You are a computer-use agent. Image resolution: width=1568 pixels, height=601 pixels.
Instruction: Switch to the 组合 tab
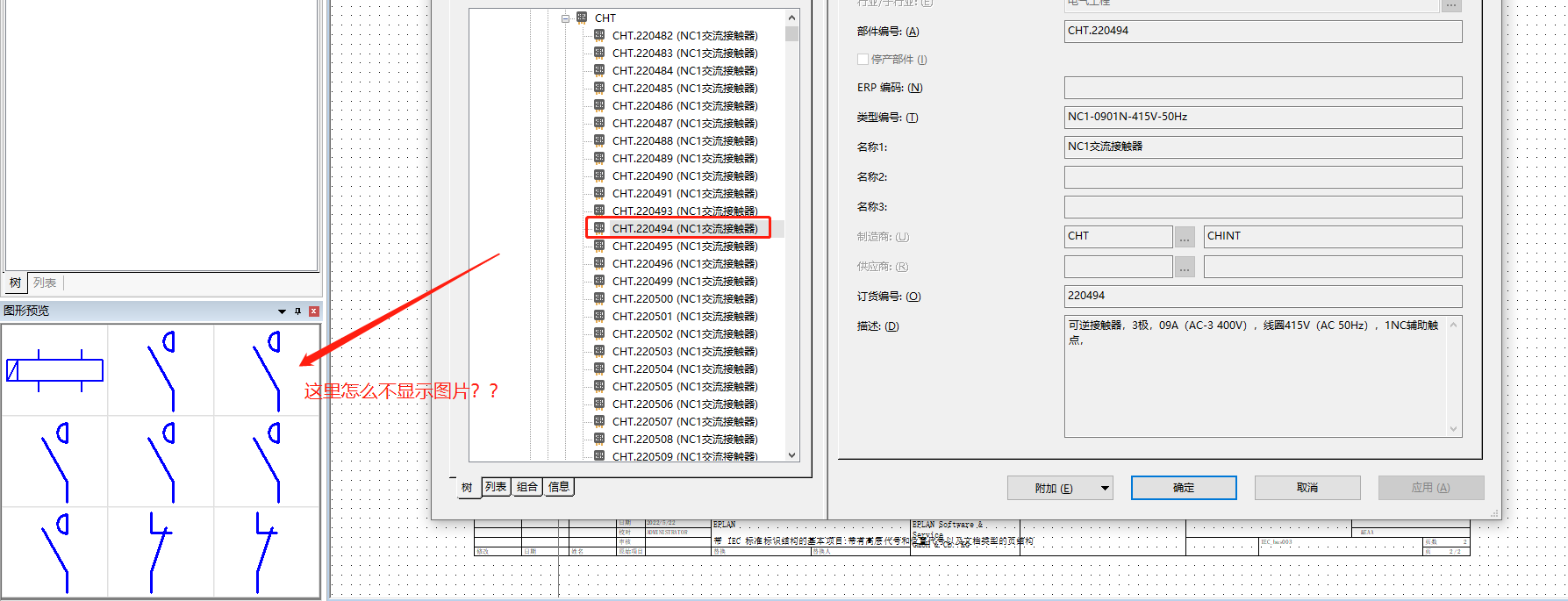tap(527, 487)
